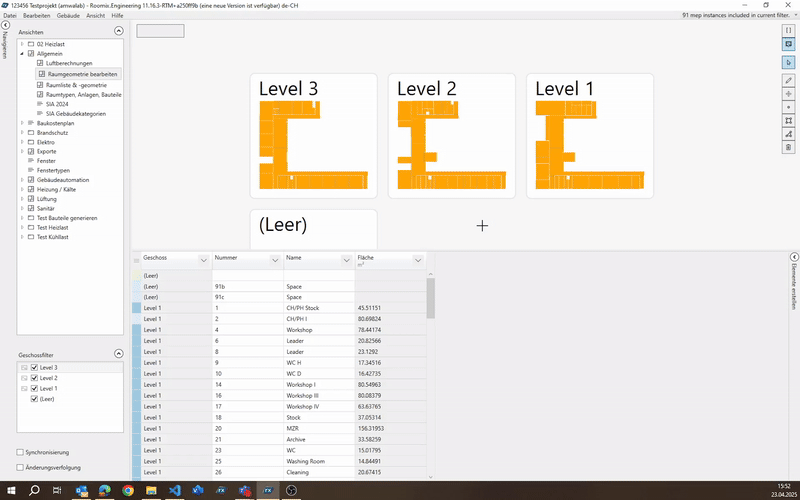The image size is (800, 500).
Task: Open the Gebäude menu
Action: pyautogui.click(x=68, y=16)
